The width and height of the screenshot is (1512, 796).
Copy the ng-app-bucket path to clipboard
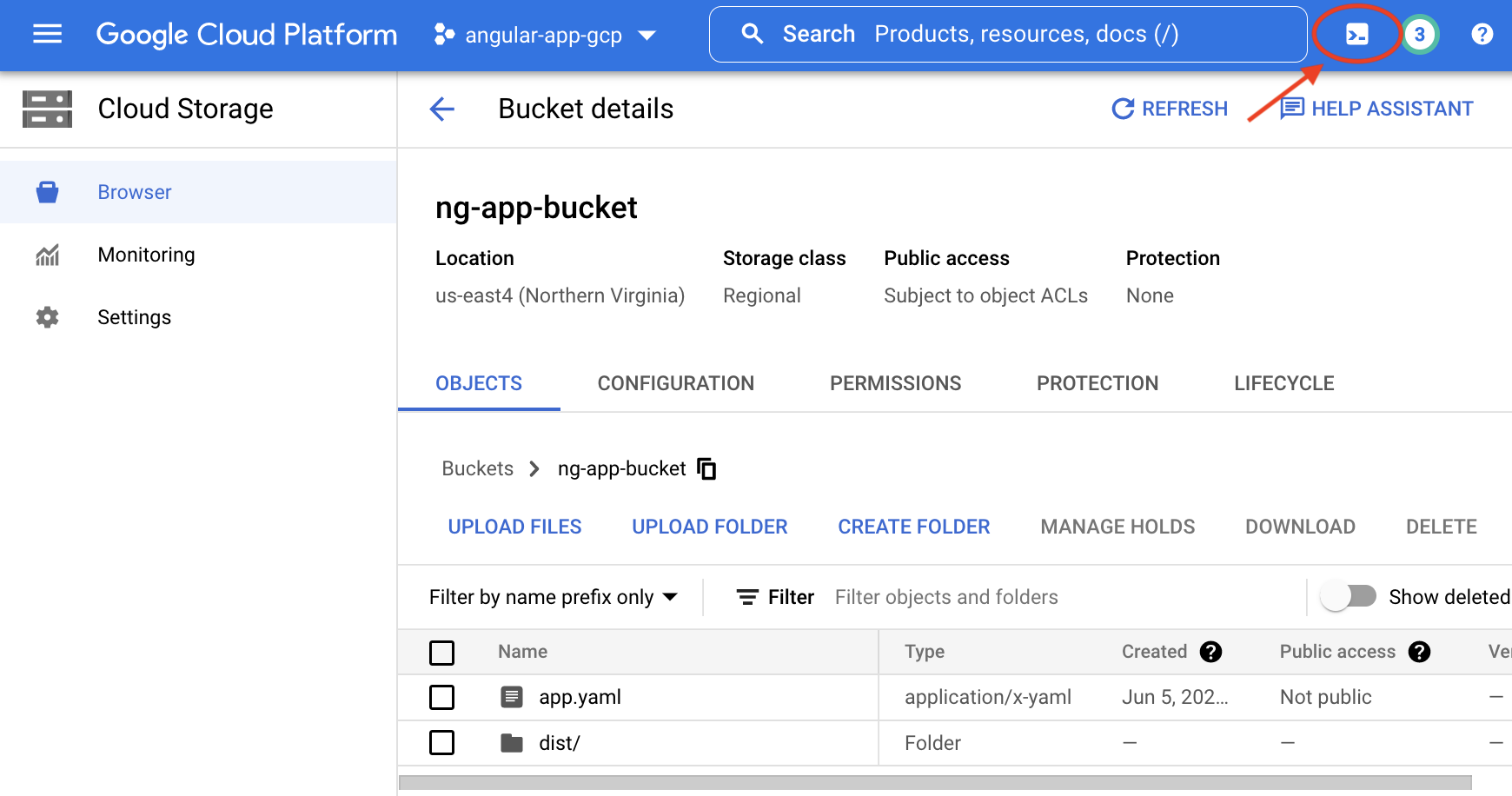pos(706,468)
